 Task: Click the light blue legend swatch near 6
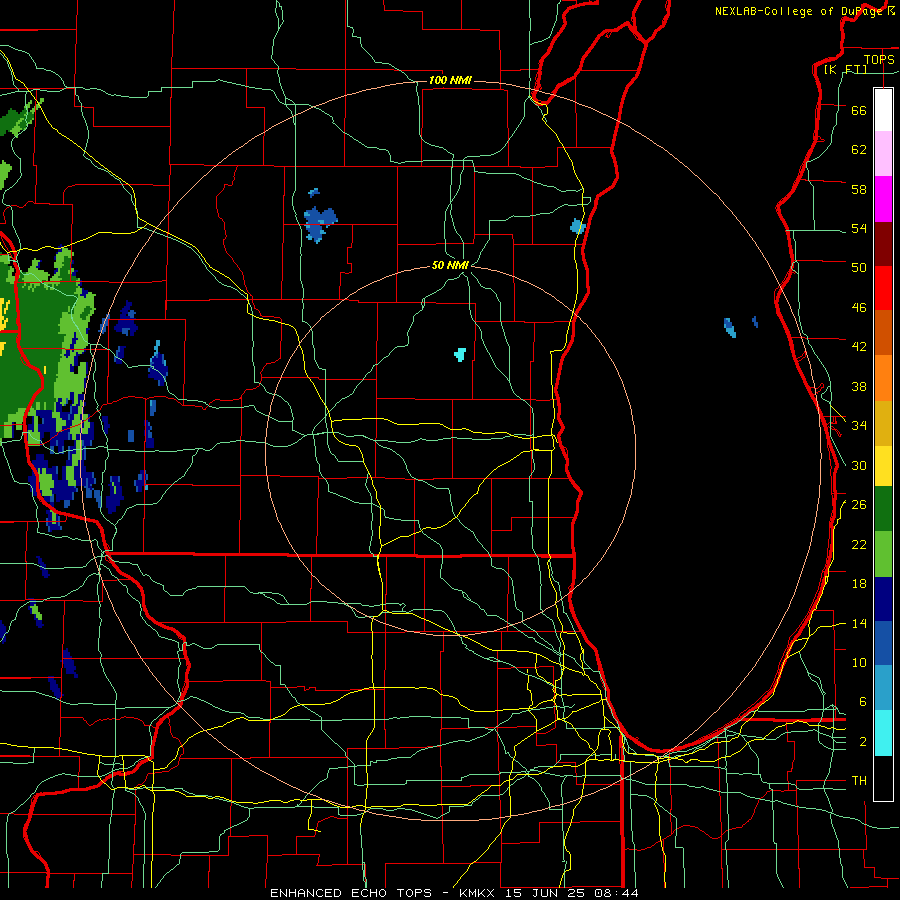click(883, 688)
